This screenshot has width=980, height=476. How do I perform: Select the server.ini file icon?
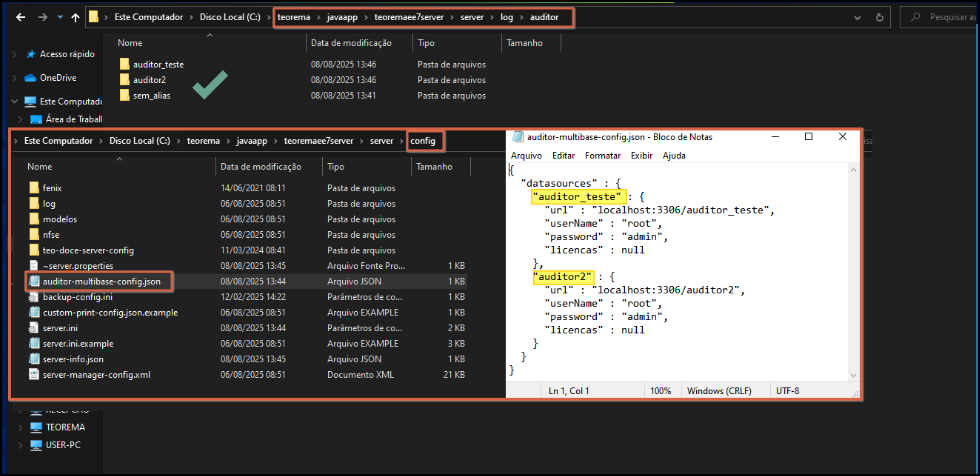pos(34,328)
